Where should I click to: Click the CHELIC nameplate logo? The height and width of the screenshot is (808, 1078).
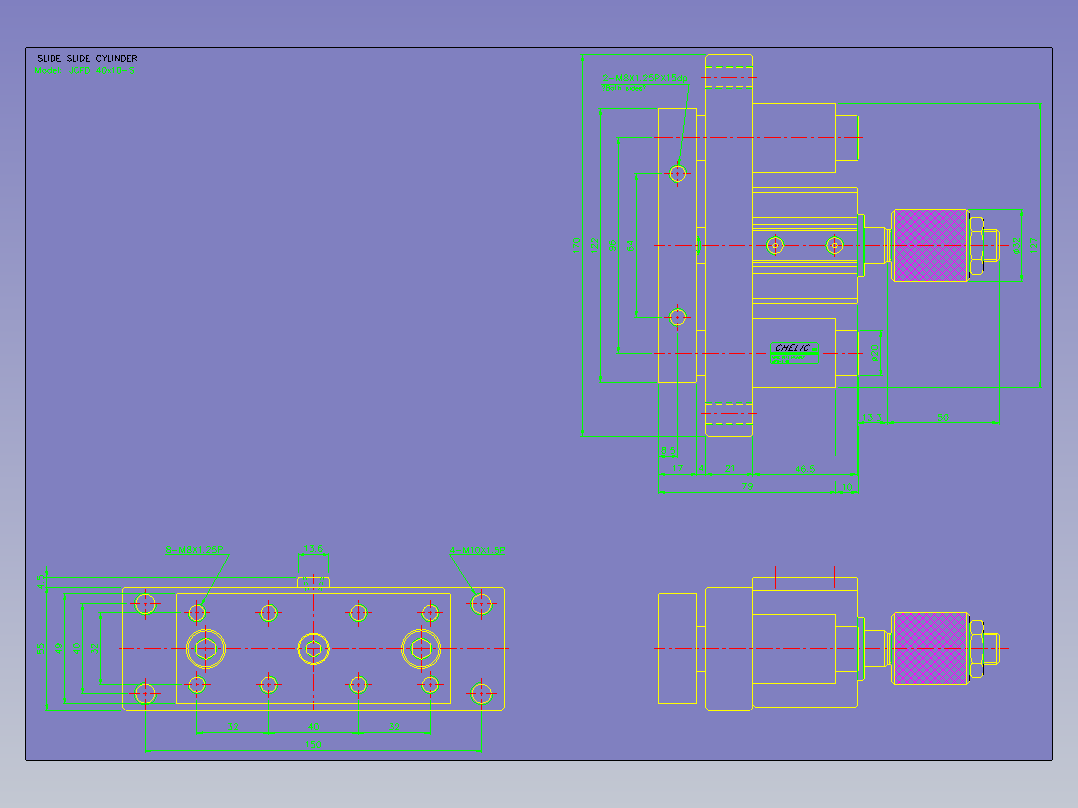coord(794,353)
